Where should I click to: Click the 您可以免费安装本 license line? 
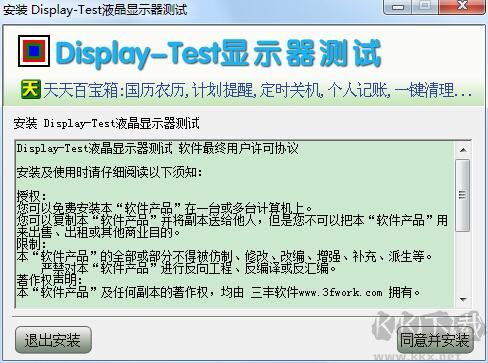click(x=165, y=208)
